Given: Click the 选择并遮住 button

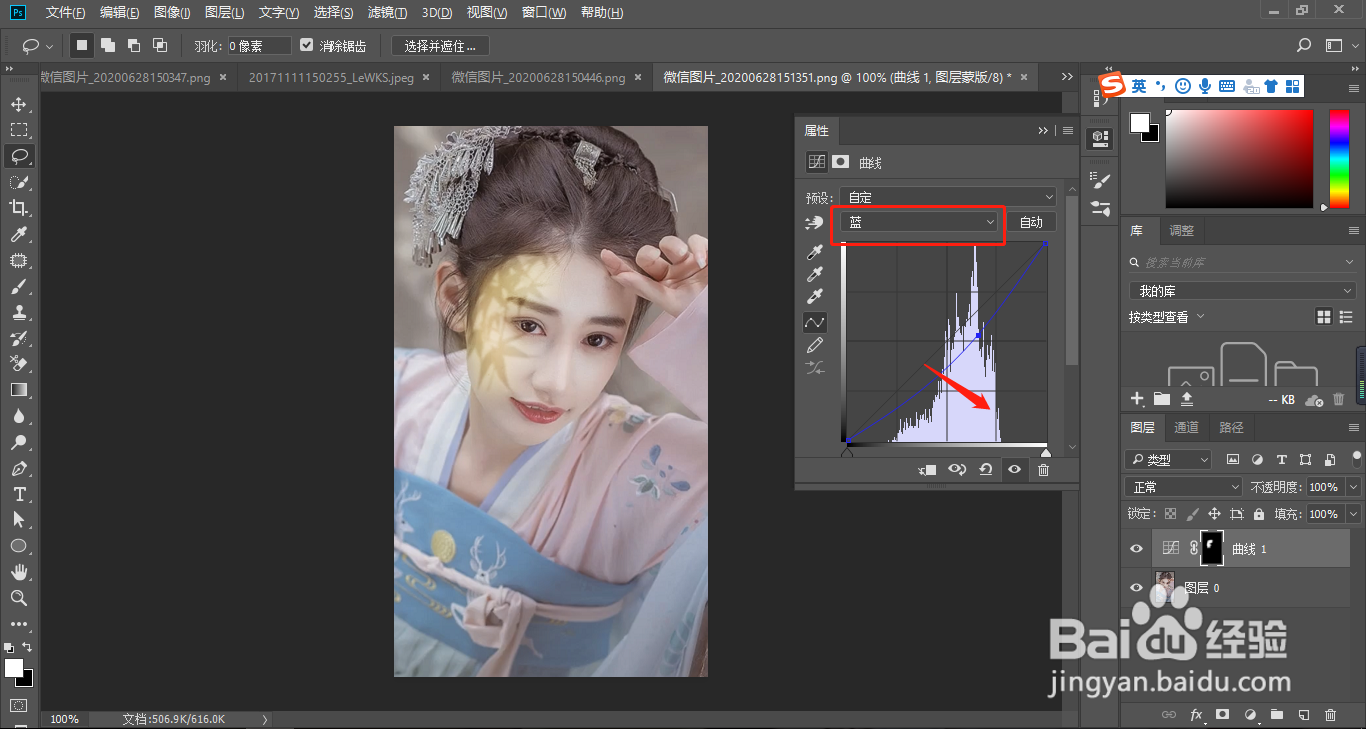Looking at the screenshot, I should tap(440, 46).
